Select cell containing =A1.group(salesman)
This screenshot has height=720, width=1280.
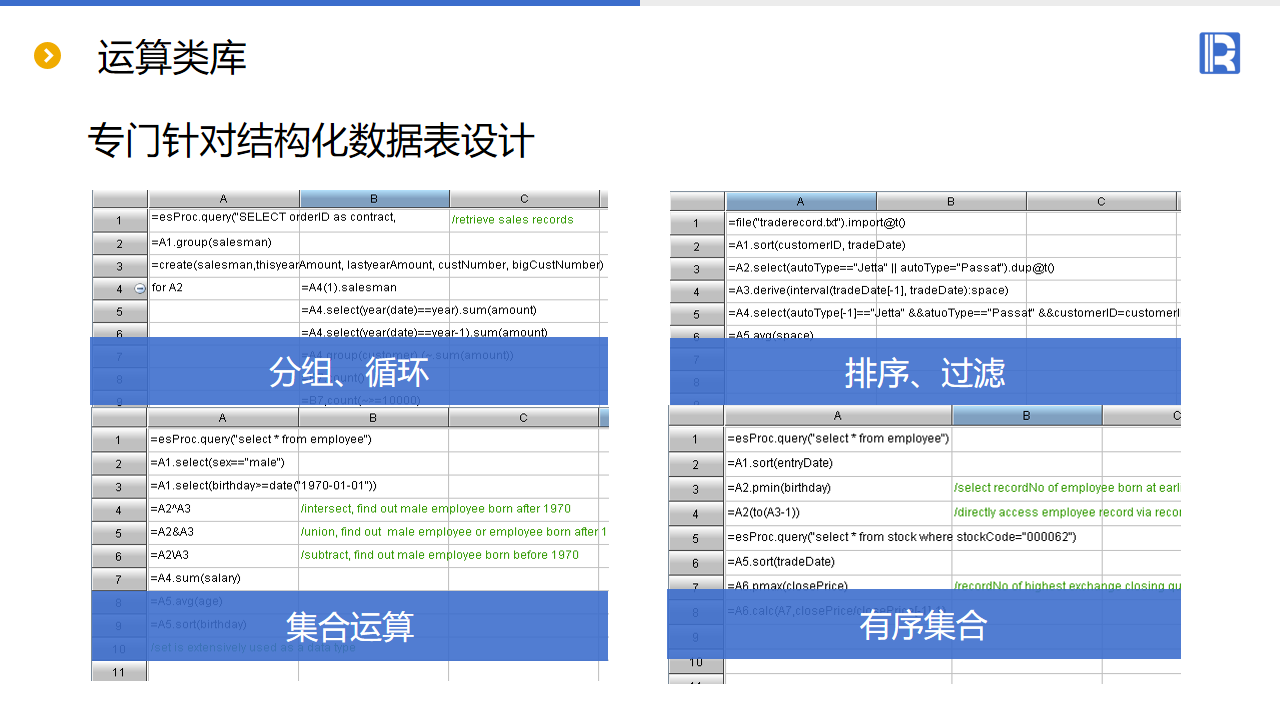(223, 242)
